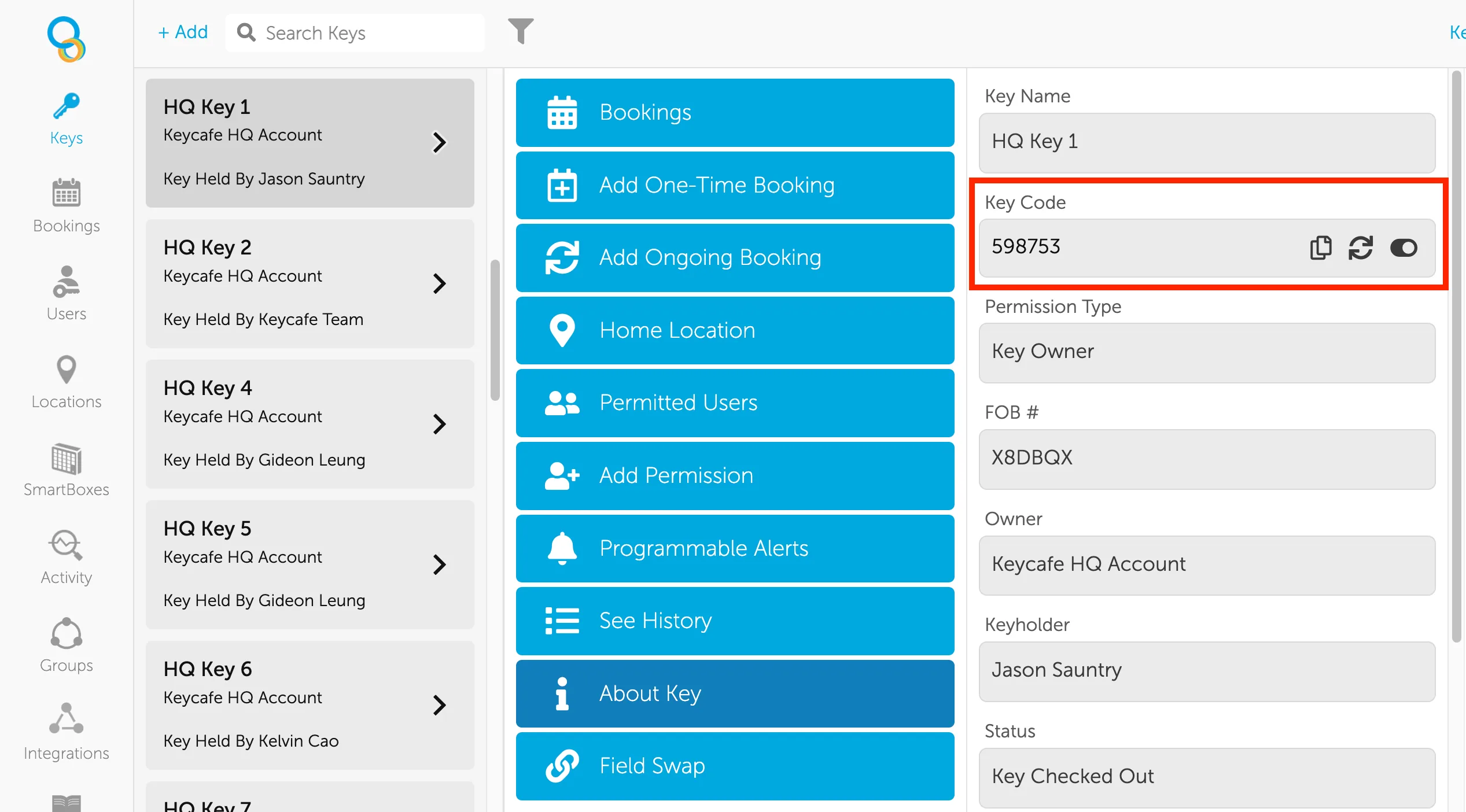Viewport: 1466px width, 812px height.
Task: Expand HQ Key 4 chevron
Action: [x=440, y=424]
